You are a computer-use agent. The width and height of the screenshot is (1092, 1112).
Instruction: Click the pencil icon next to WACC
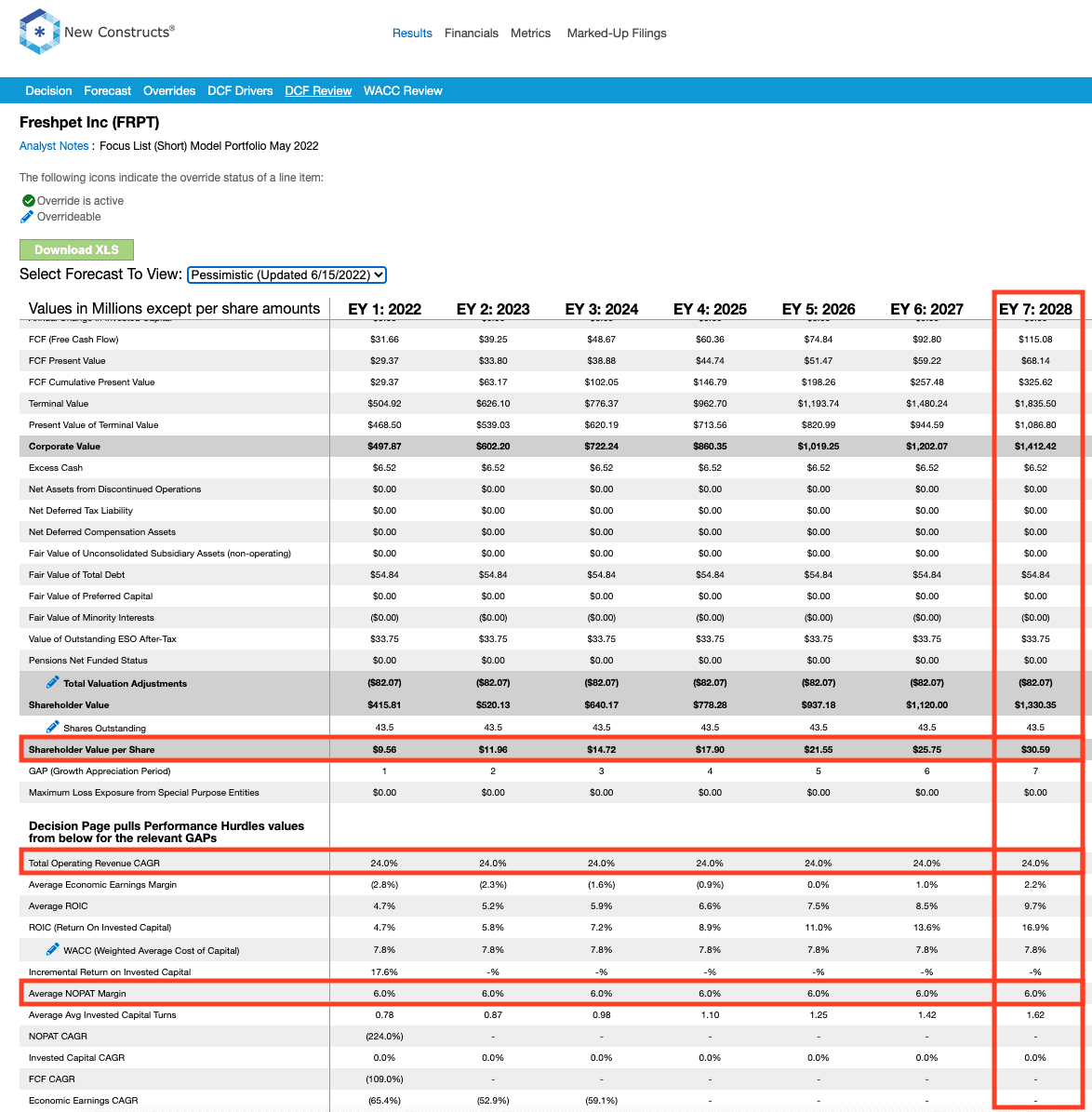[52, 949]
